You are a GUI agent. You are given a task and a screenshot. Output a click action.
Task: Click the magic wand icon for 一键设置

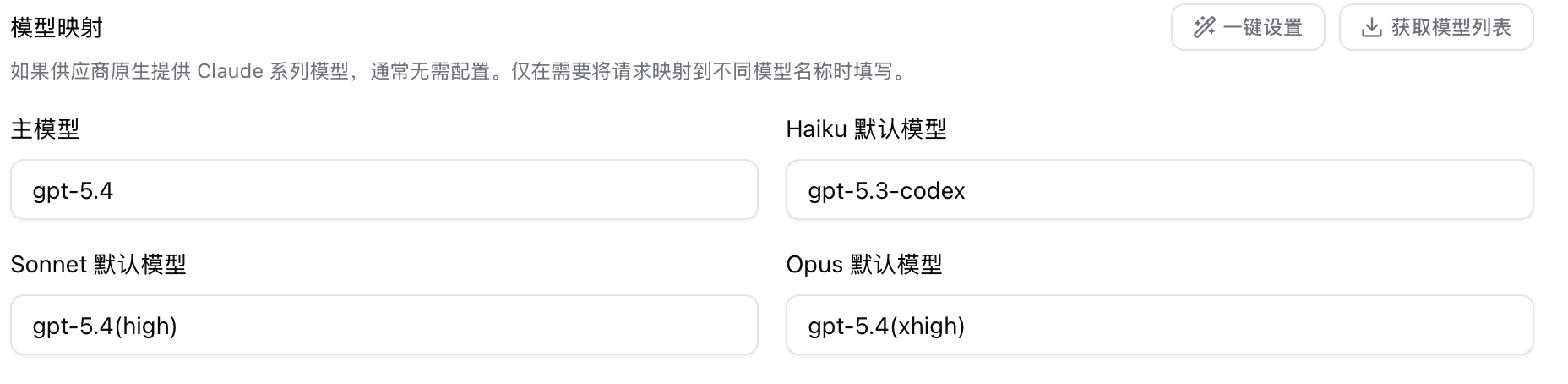(1203, 27)
